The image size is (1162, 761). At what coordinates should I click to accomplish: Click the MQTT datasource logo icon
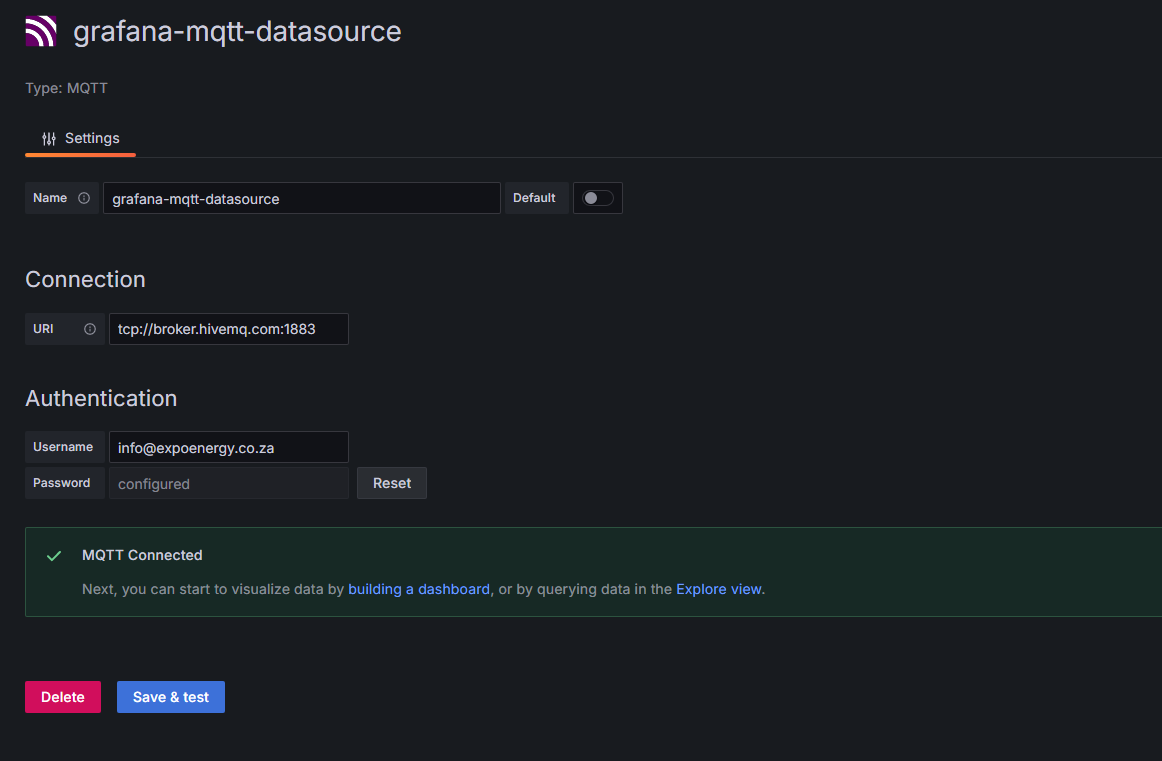41,32
